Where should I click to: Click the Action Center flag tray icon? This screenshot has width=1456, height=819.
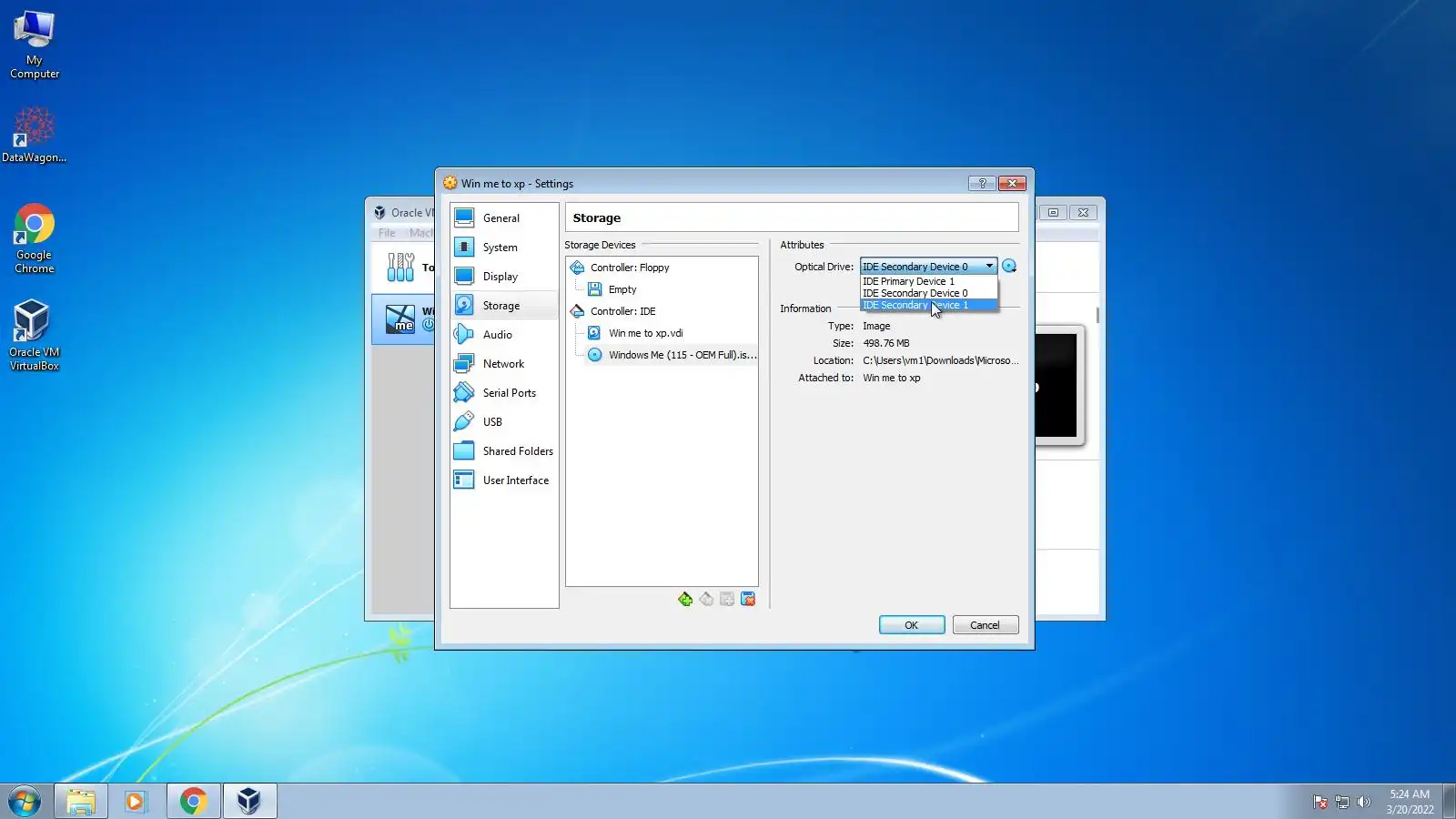[x=1320, y=802]
